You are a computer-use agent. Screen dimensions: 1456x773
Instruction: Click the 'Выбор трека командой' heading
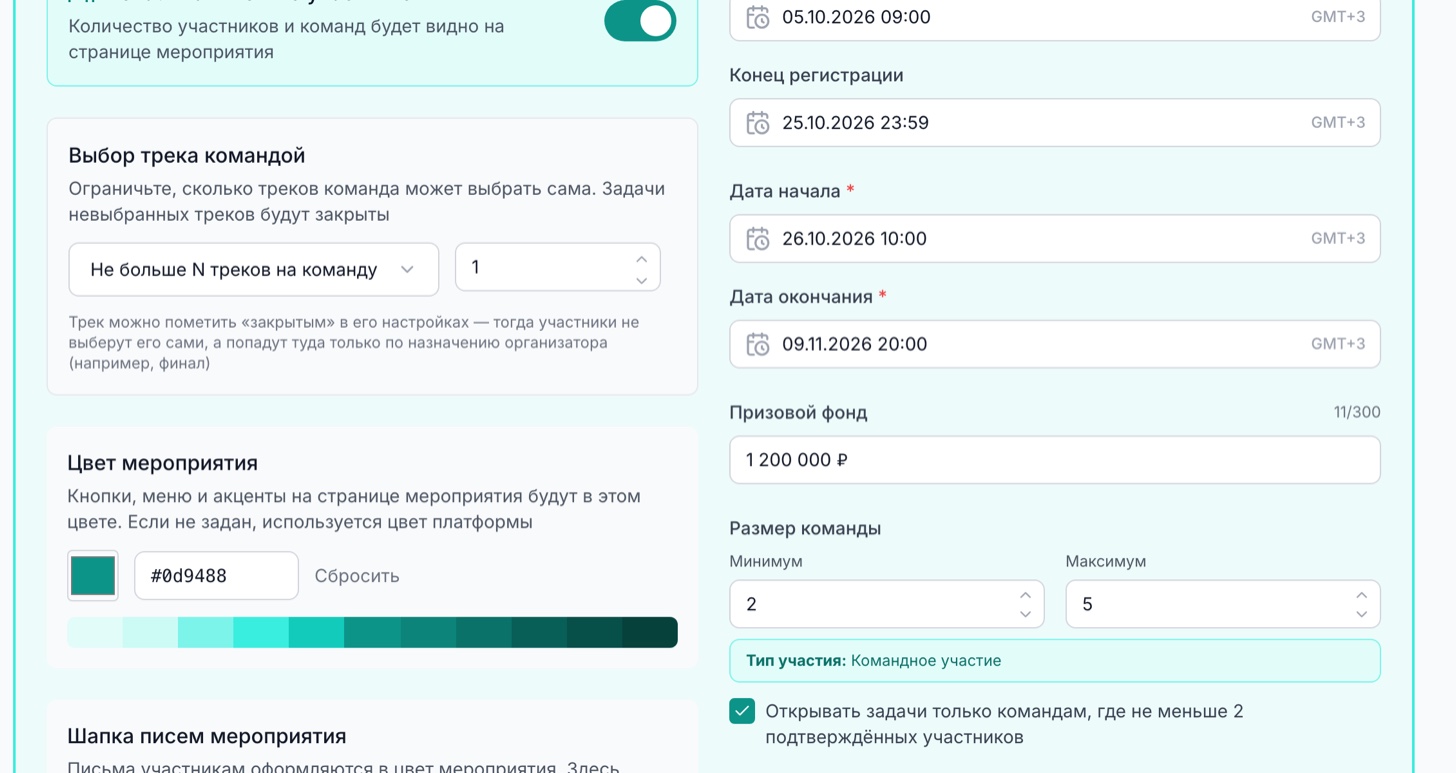[187, 156]
